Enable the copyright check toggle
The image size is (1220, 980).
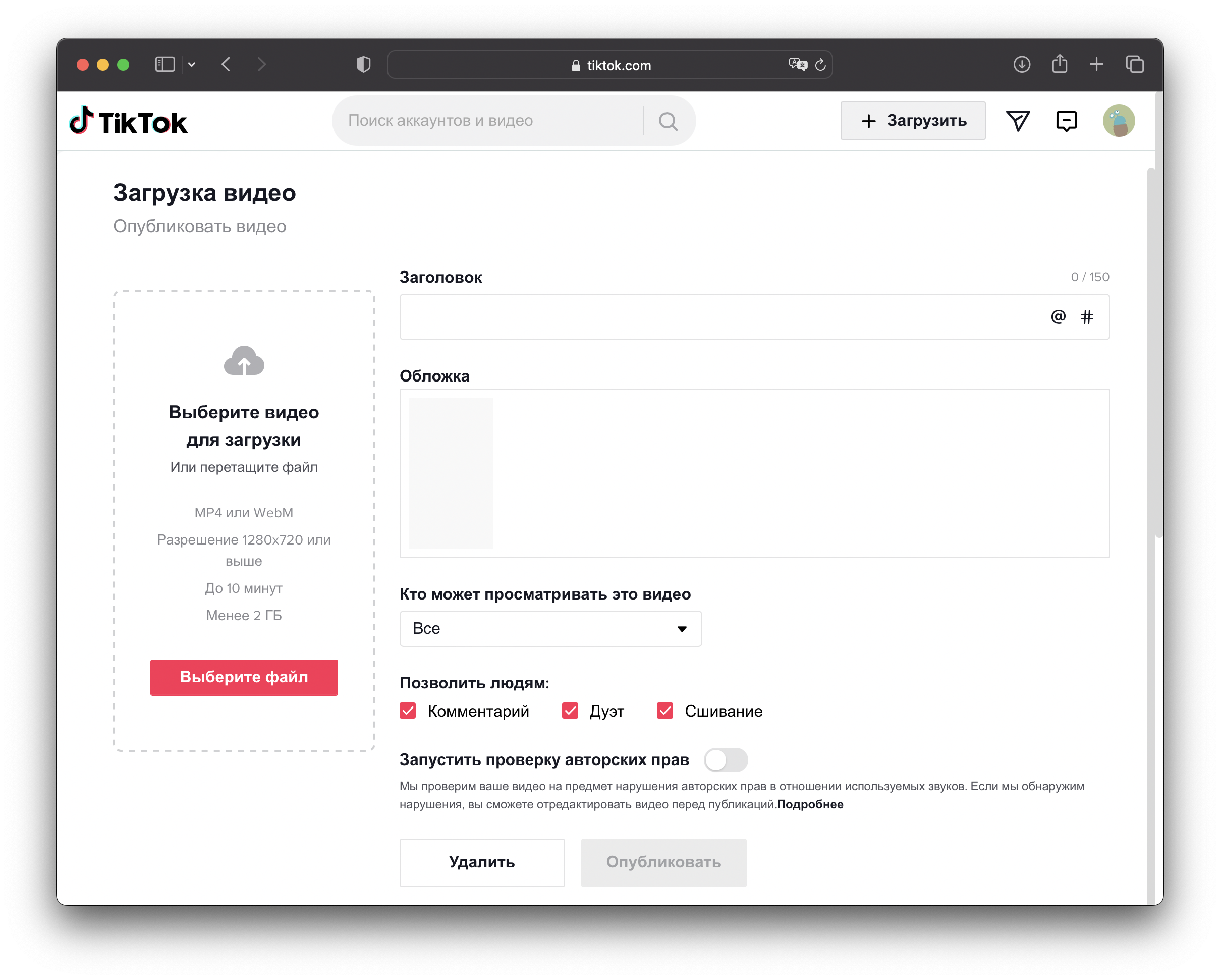click(726, 760)
